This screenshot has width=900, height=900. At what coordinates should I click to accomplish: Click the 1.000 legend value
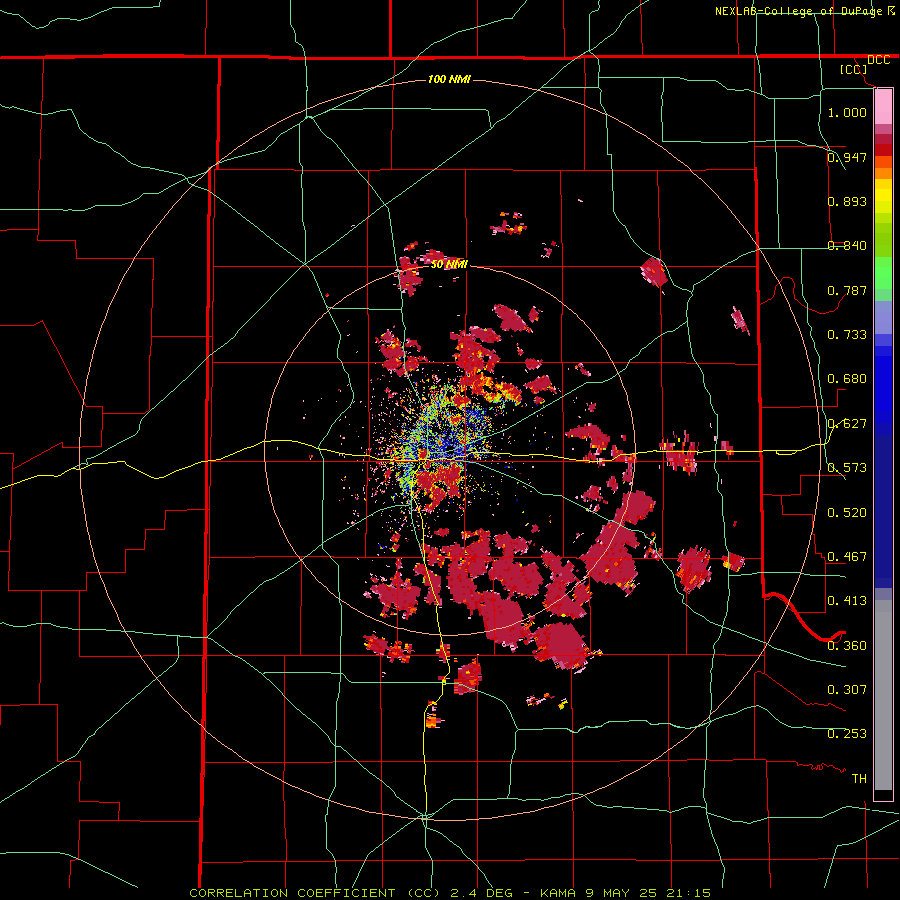[847, 112]
